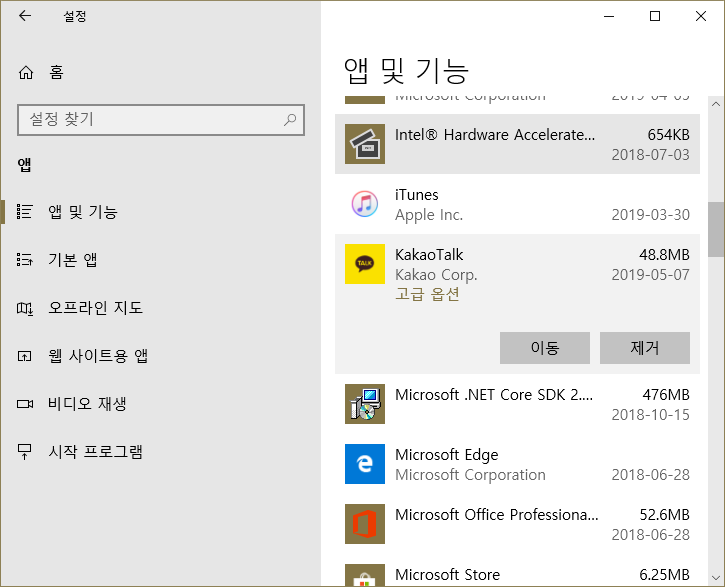Select the Microsoft Edge entry name

tap(447, 455)
